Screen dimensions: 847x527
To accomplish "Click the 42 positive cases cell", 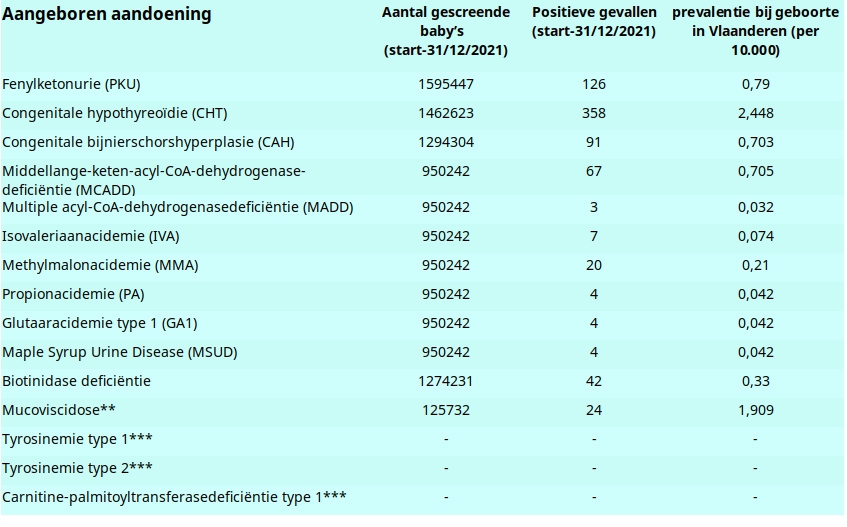I will 594,382.
